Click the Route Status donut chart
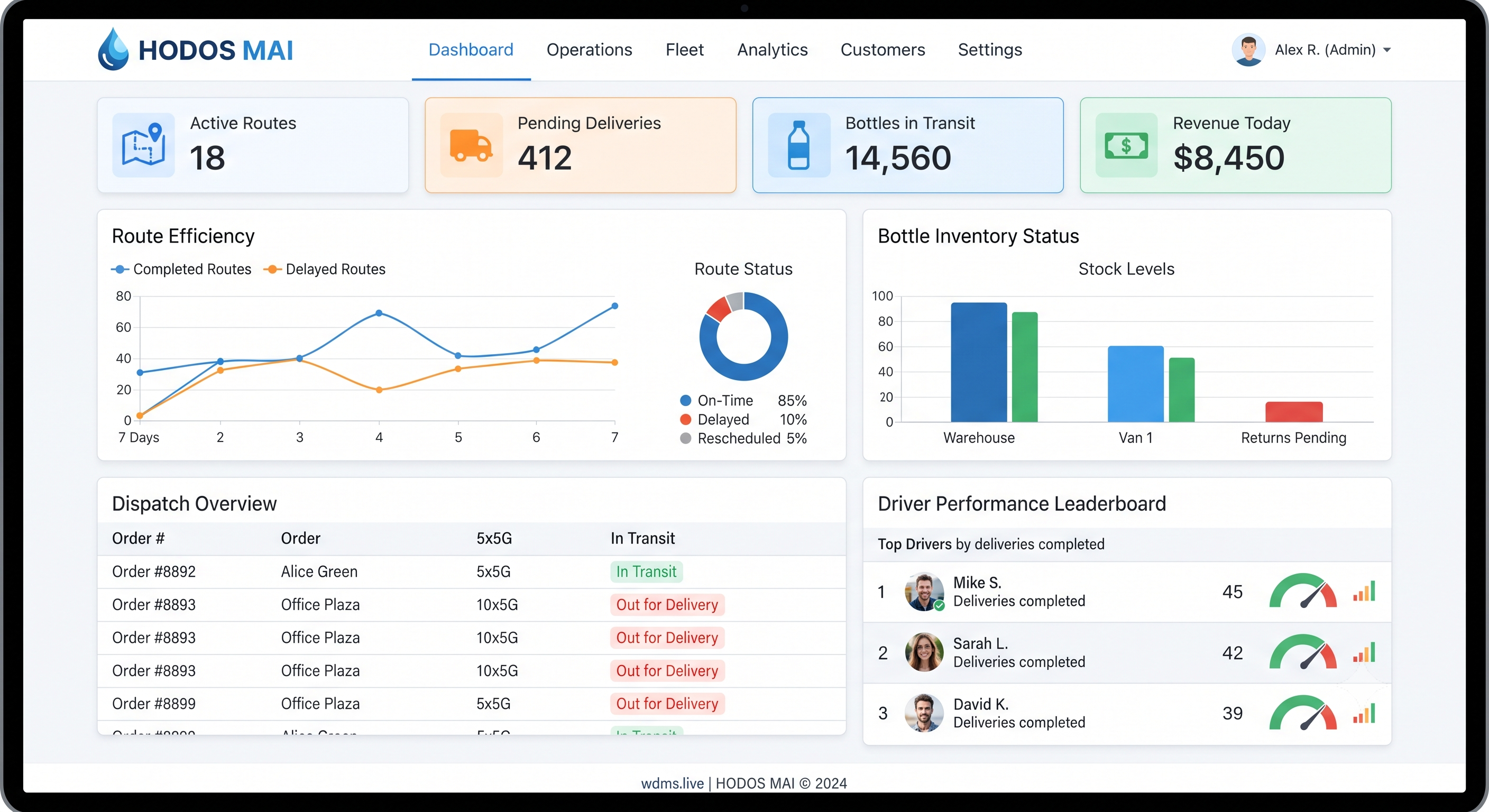Viewport: 1489px width, 812px height. click(743, 336)
